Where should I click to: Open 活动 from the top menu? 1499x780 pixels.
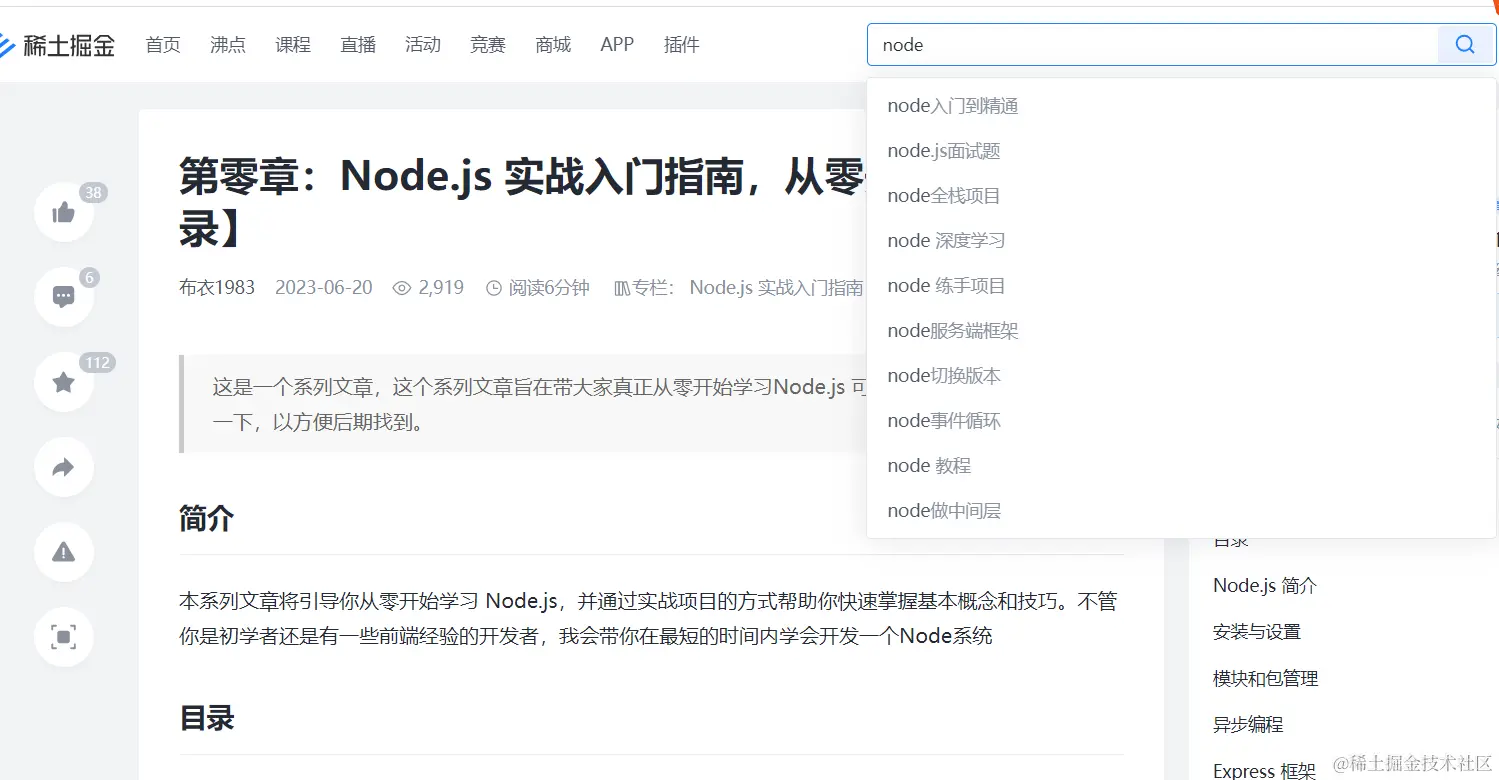(423, 45)
